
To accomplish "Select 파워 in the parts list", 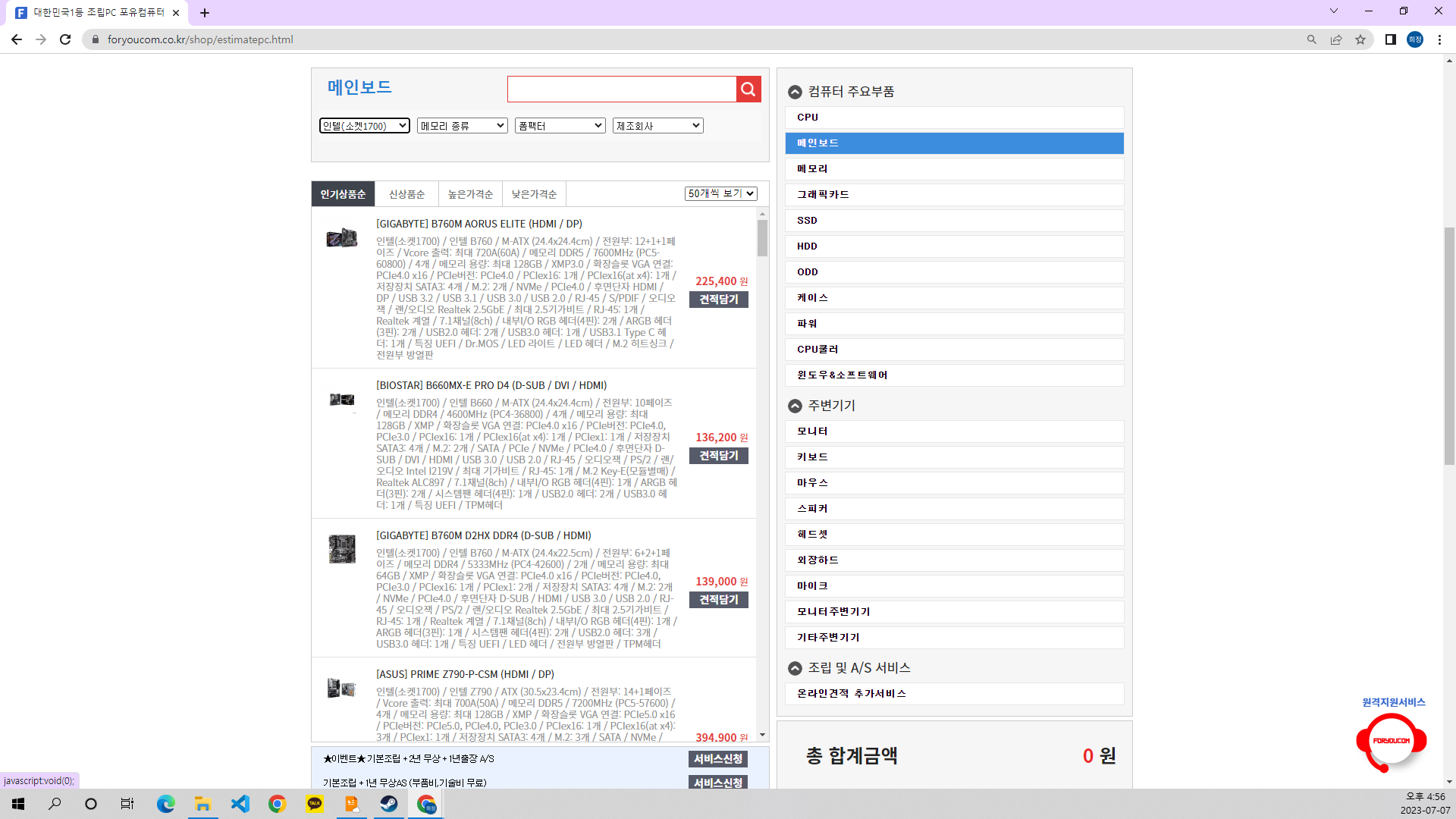I will [x=954, y=324].
